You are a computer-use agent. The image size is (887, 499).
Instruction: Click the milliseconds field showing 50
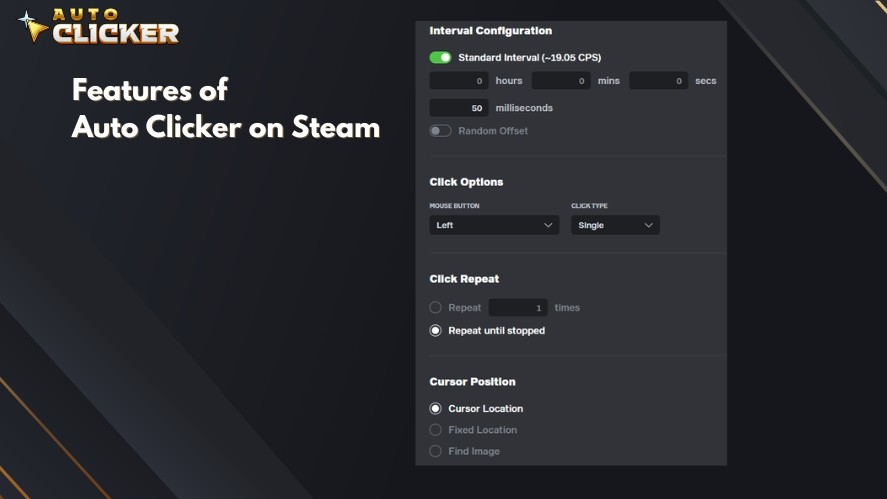point(459,108)
